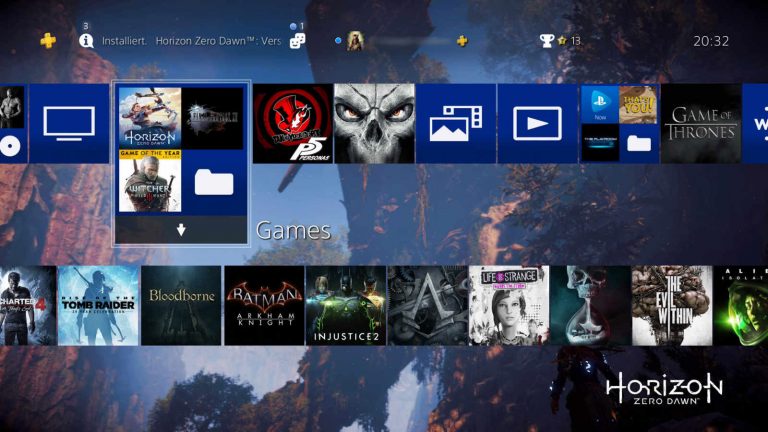Open the TV & Video tile
The width and height of the screenshot is (768, 432).
click(69, 123)
